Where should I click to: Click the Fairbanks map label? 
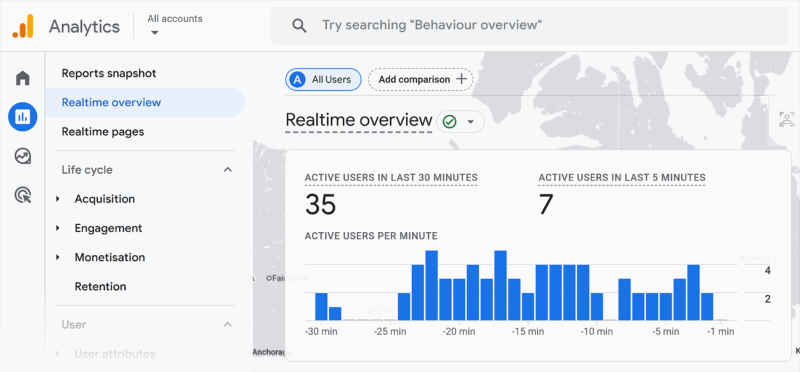click(288, 278)
